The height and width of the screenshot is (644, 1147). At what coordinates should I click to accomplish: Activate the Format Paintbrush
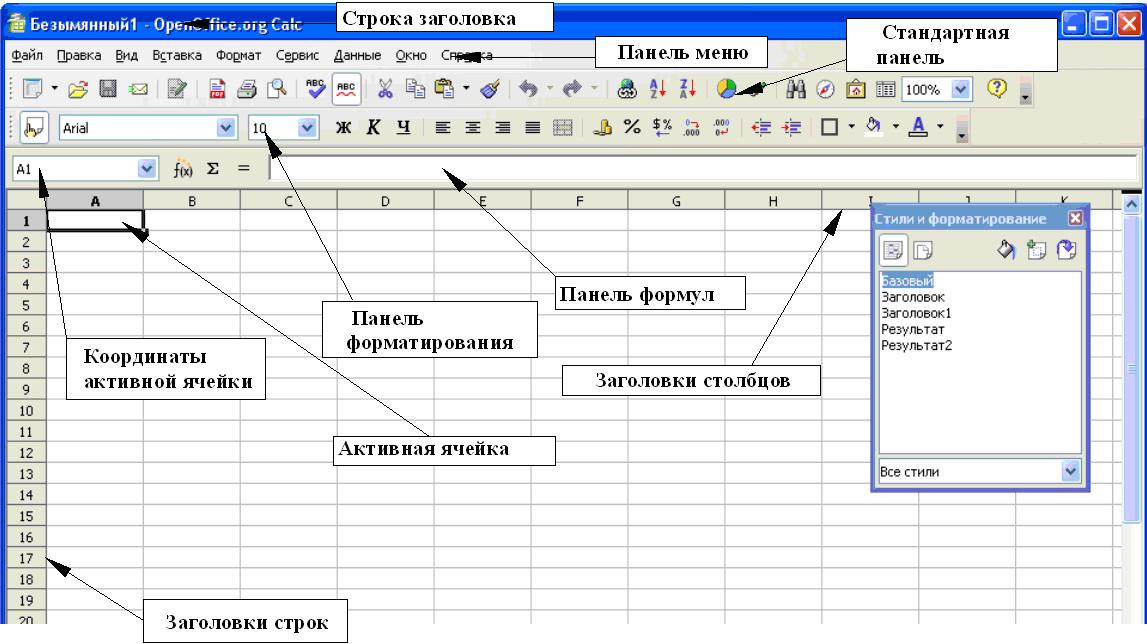pos(490,89)
